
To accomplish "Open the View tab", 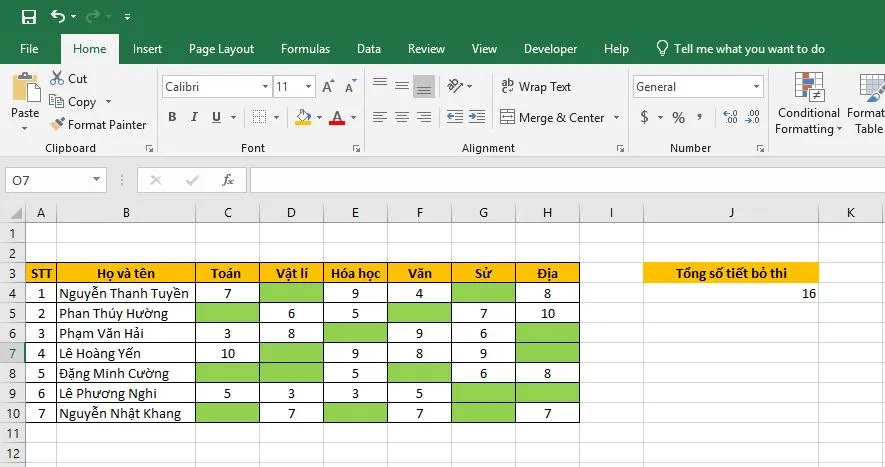I will coord(484,49).
